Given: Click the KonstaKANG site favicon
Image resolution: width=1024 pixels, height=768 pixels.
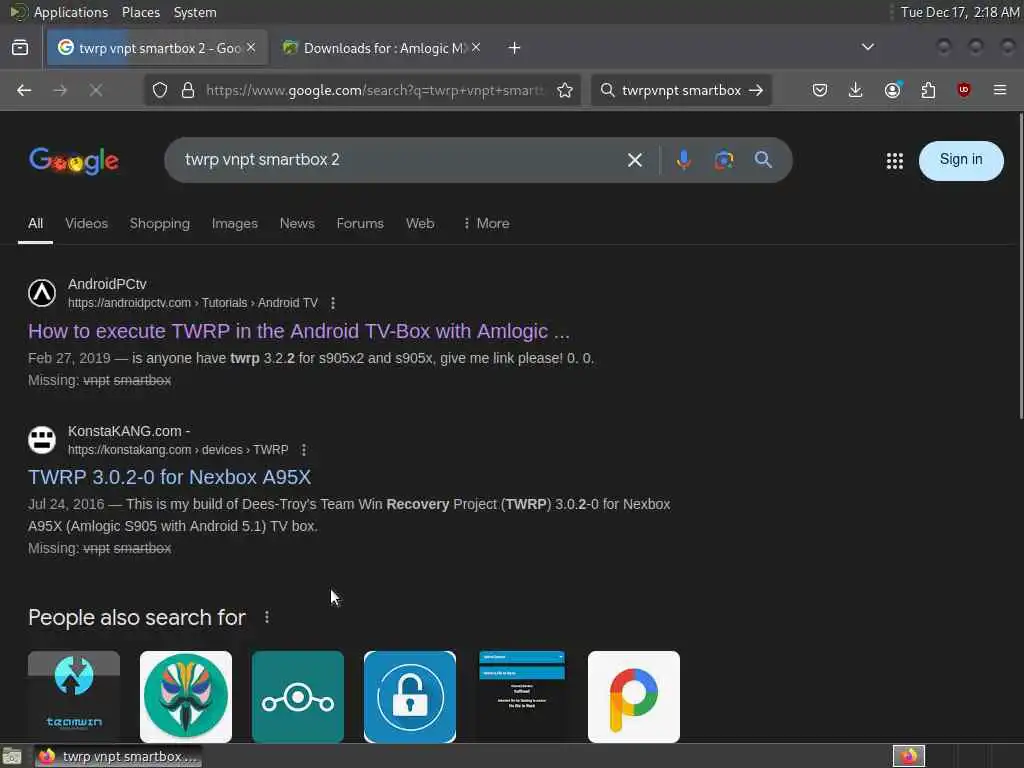Looking at the screenshot, I should coord(42,440).
